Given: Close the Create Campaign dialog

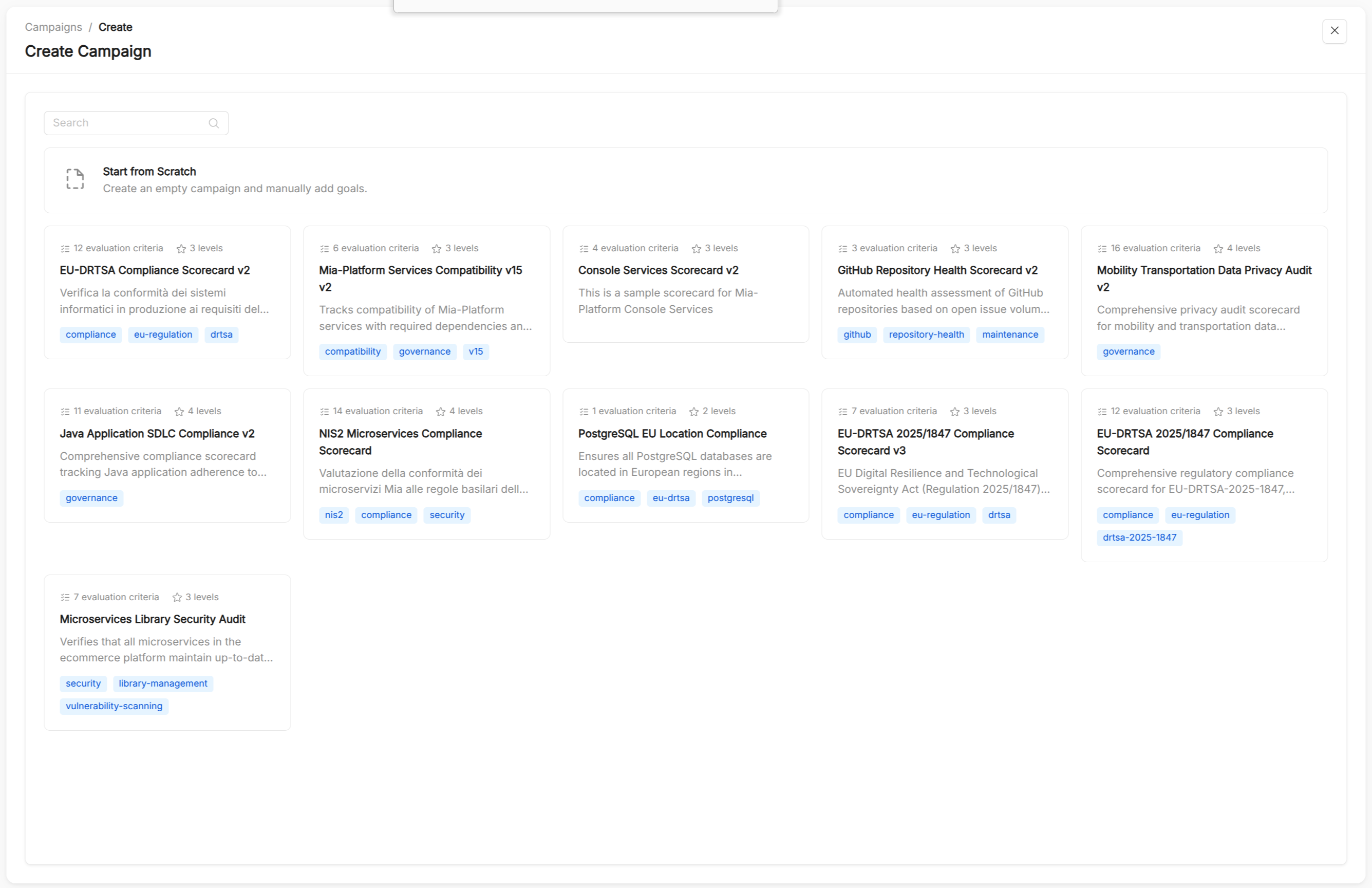Looking at the screenshot, I should click(x=1334, y=30).
